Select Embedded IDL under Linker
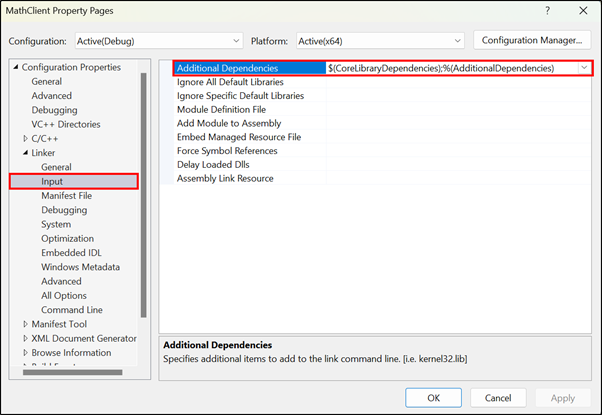The height and width of the screenshot is (415, 602). 71,253
